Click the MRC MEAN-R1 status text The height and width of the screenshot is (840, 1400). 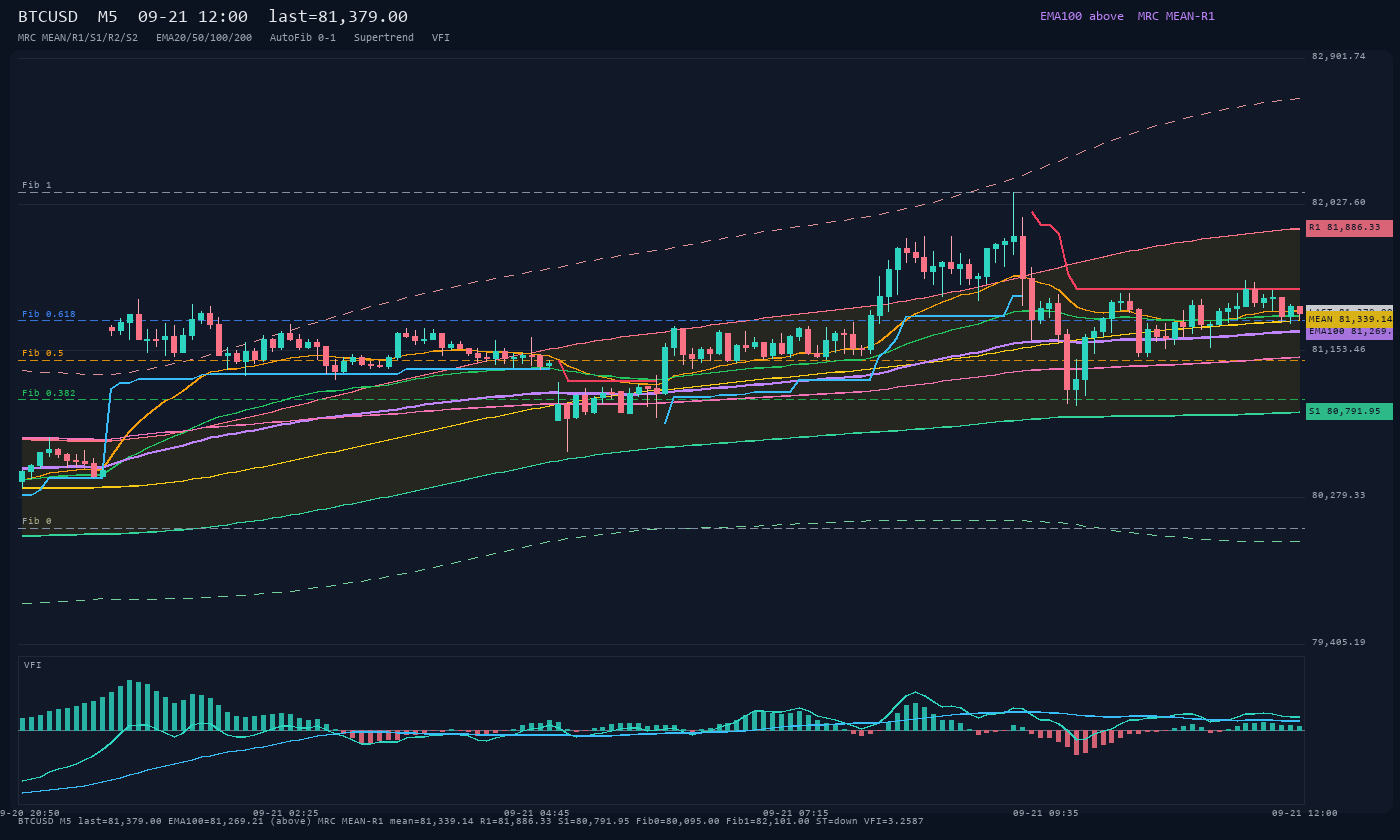(x=1176, y=16)
